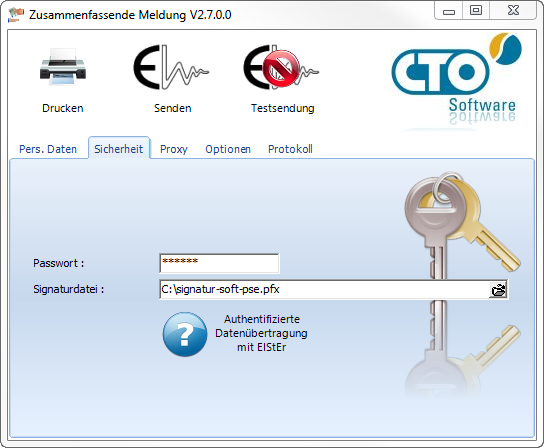Open the file browser for Signaturdatei
The height and width of the screenshot is (448, 544).
498,290
